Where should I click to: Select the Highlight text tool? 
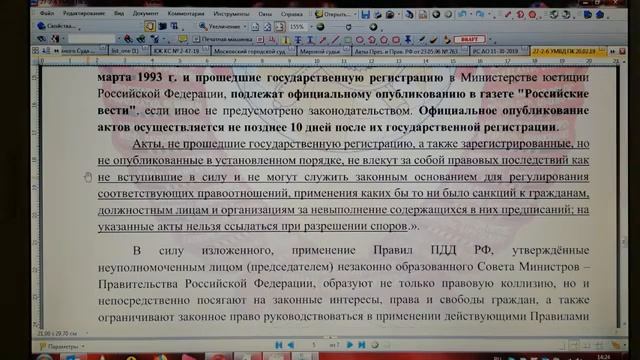[285, 40]
